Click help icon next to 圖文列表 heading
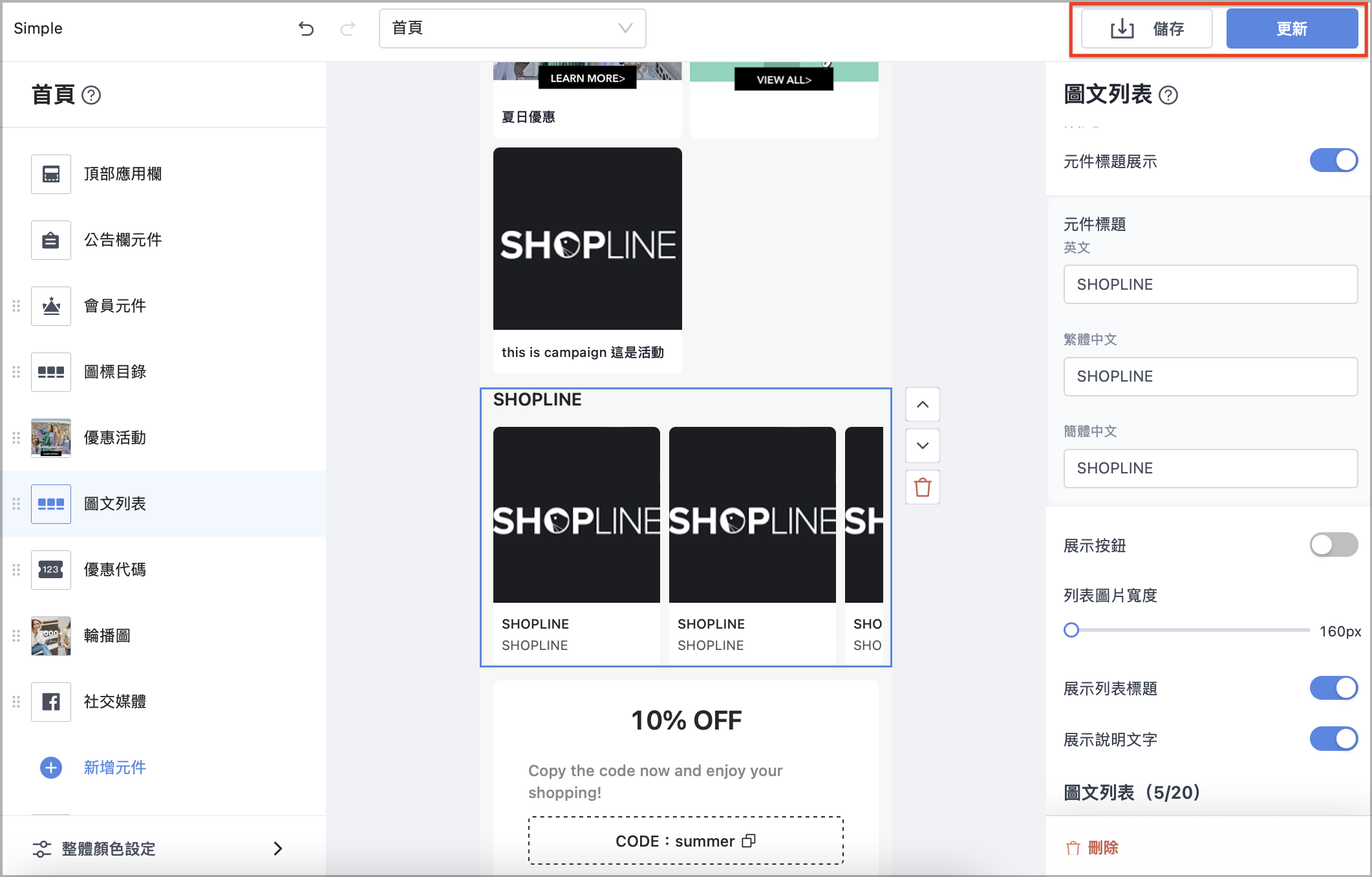This screenshot has height=877, width=1372. (1168, 95)
